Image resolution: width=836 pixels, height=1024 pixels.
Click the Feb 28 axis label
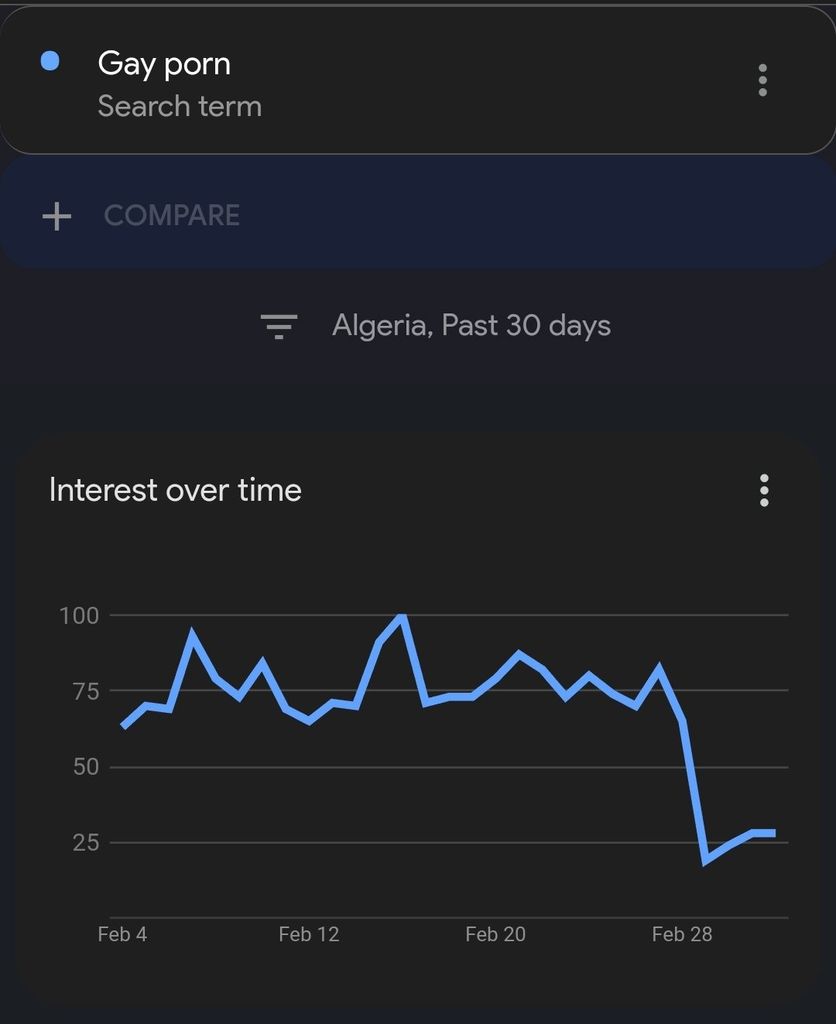tap(682, 935)
